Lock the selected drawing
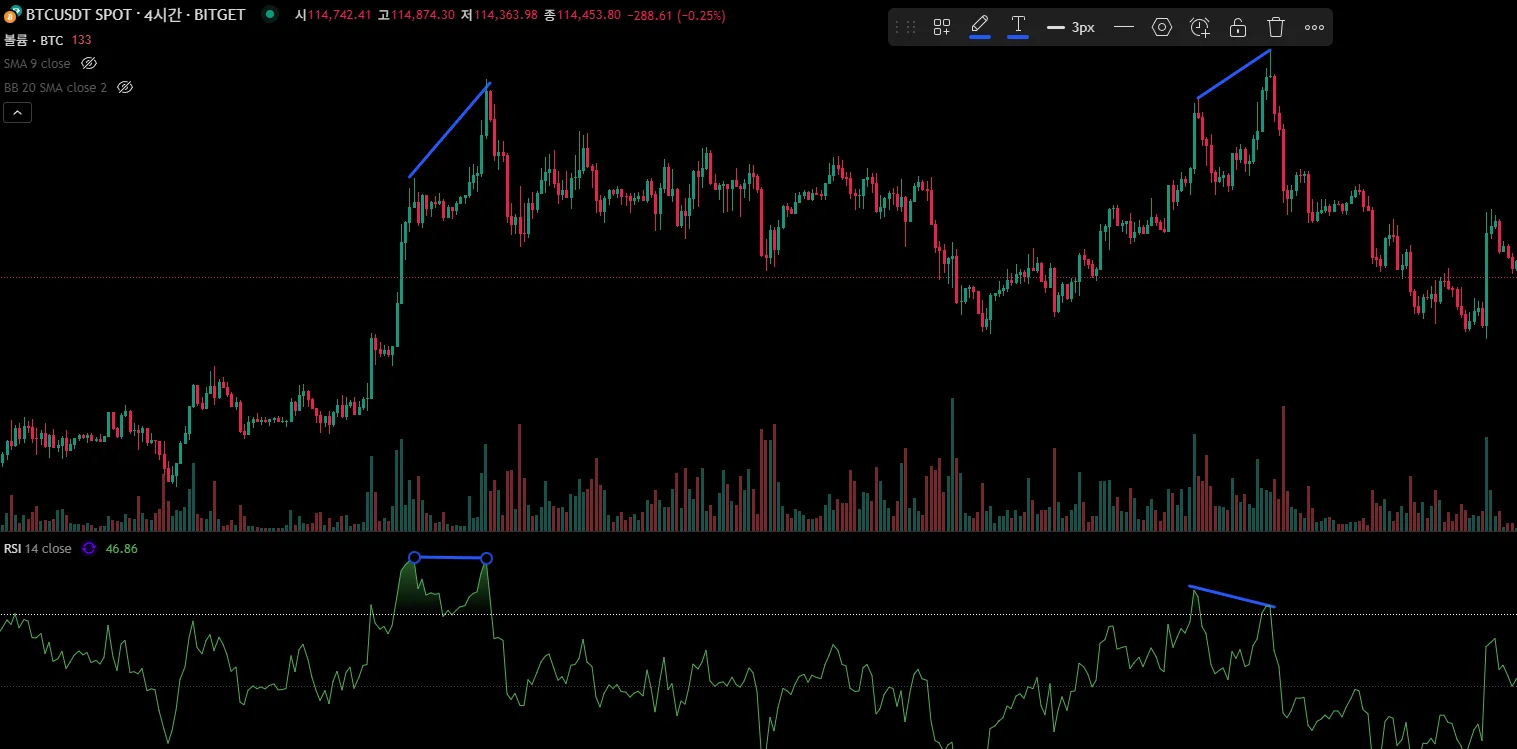Image resolution: width=1517 pixels, height=749 pixels. click(1238, 27)
